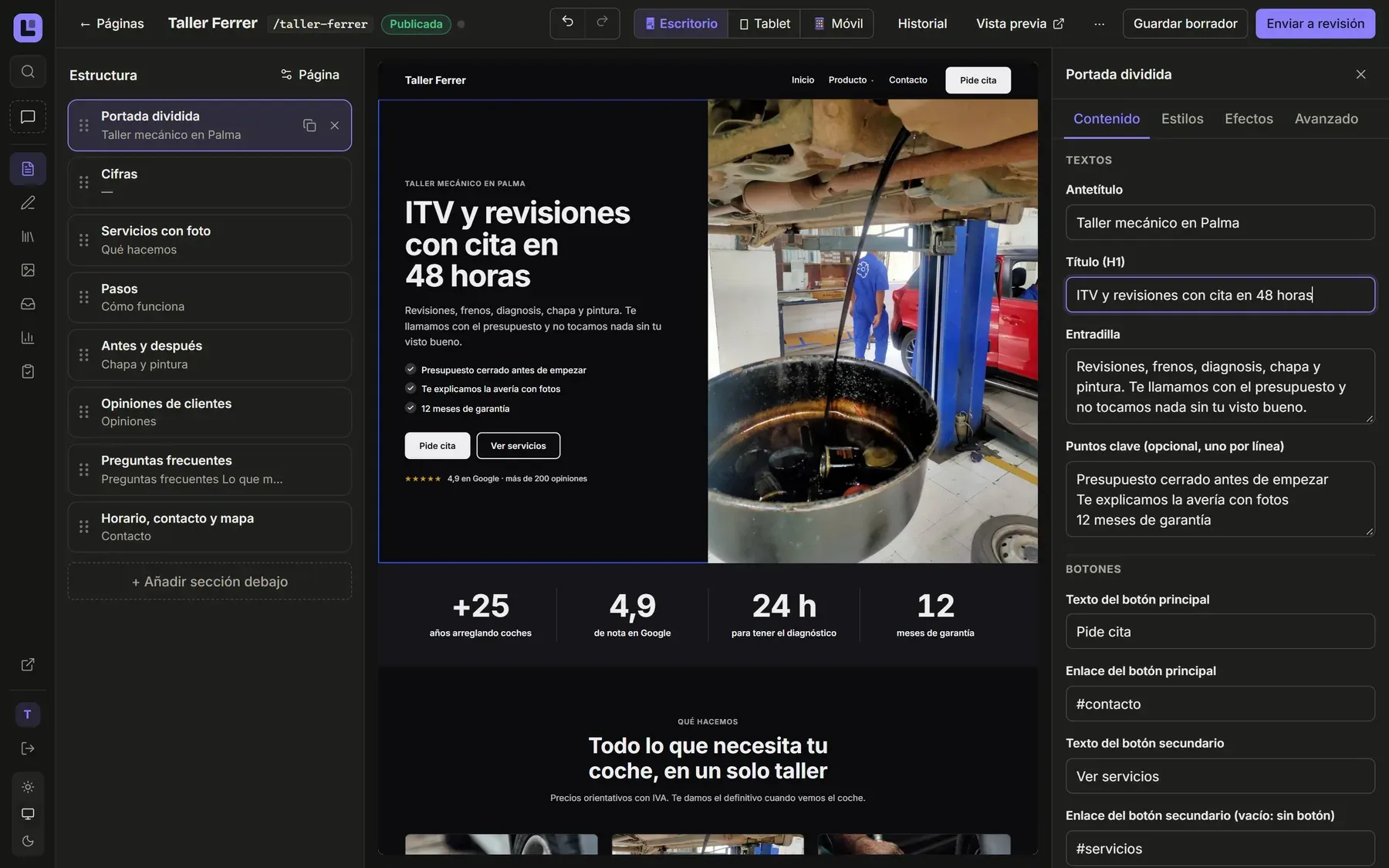Open the Efectos tab
The width and height of the screenshot is (1389, 868).
click(x=1249, y=119)
